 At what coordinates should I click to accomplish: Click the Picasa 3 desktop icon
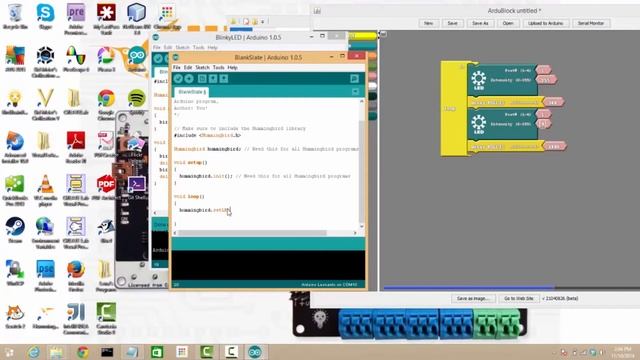(x=106, y=59)
